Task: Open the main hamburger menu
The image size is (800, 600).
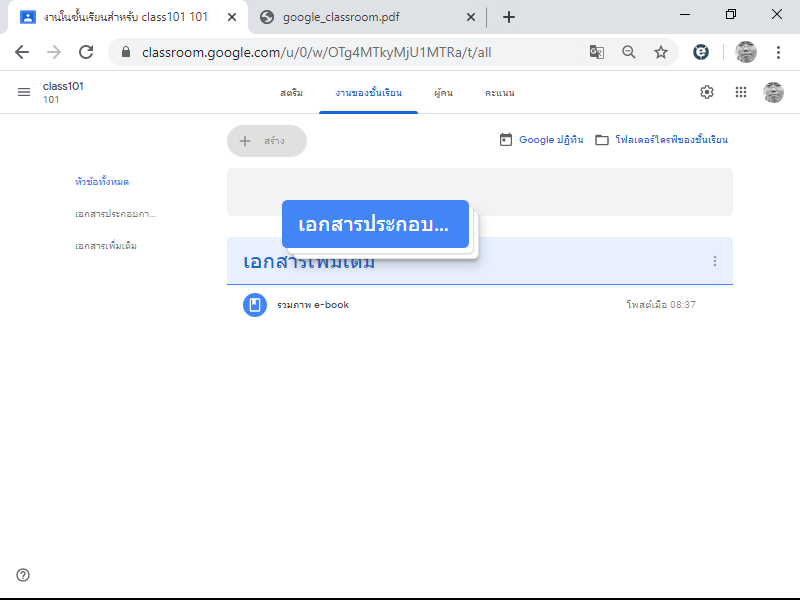Action: click(x=23, y=92)
